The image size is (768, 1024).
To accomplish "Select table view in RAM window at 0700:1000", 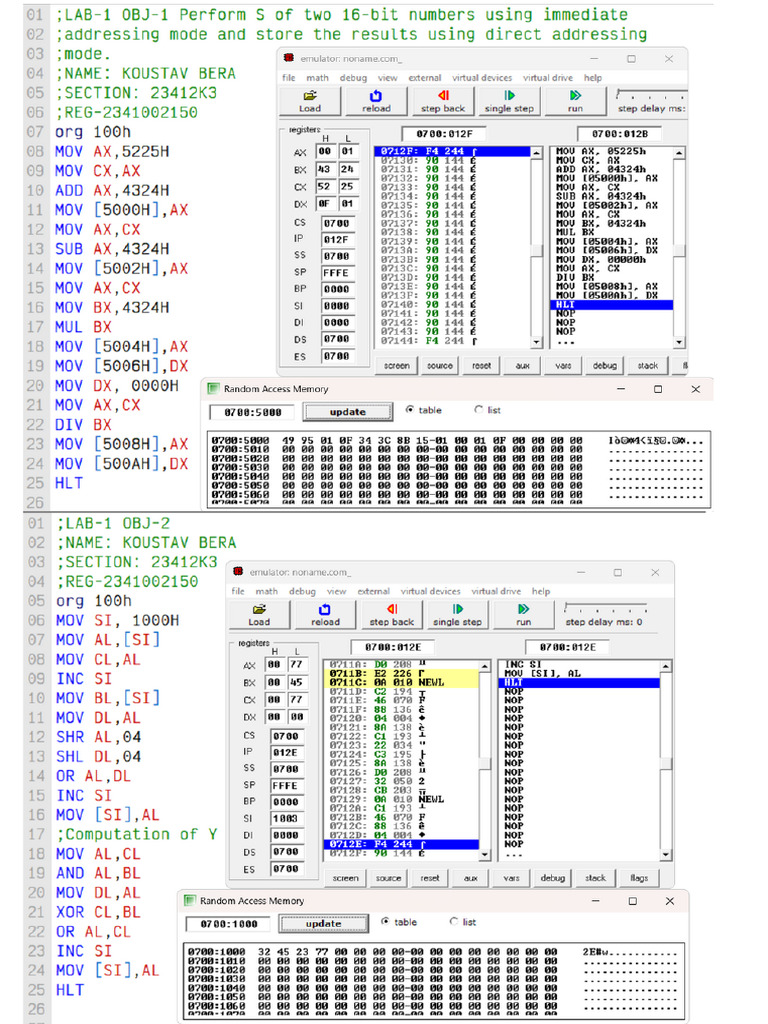I will tap(385, 921).
